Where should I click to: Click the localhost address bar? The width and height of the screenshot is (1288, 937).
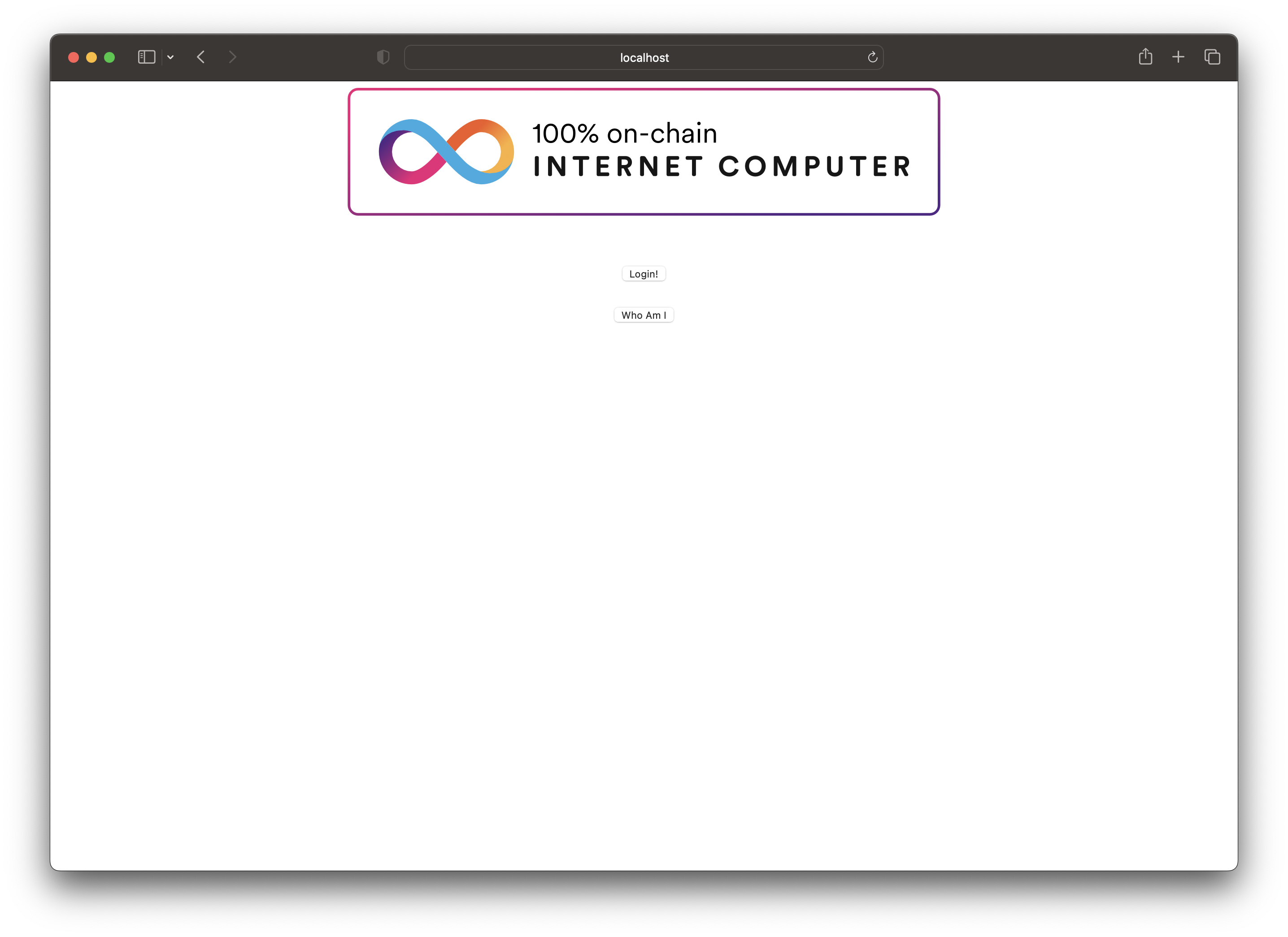[x=644, y=57]
